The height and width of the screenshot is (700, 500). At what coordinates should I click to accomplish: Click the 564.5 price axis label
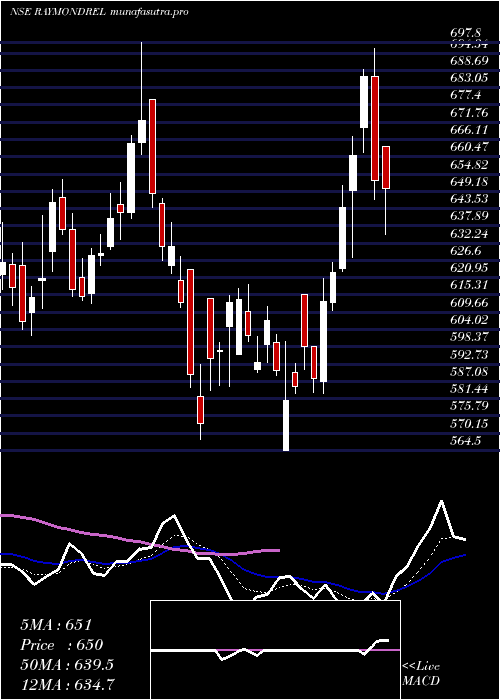coord(465,442)
